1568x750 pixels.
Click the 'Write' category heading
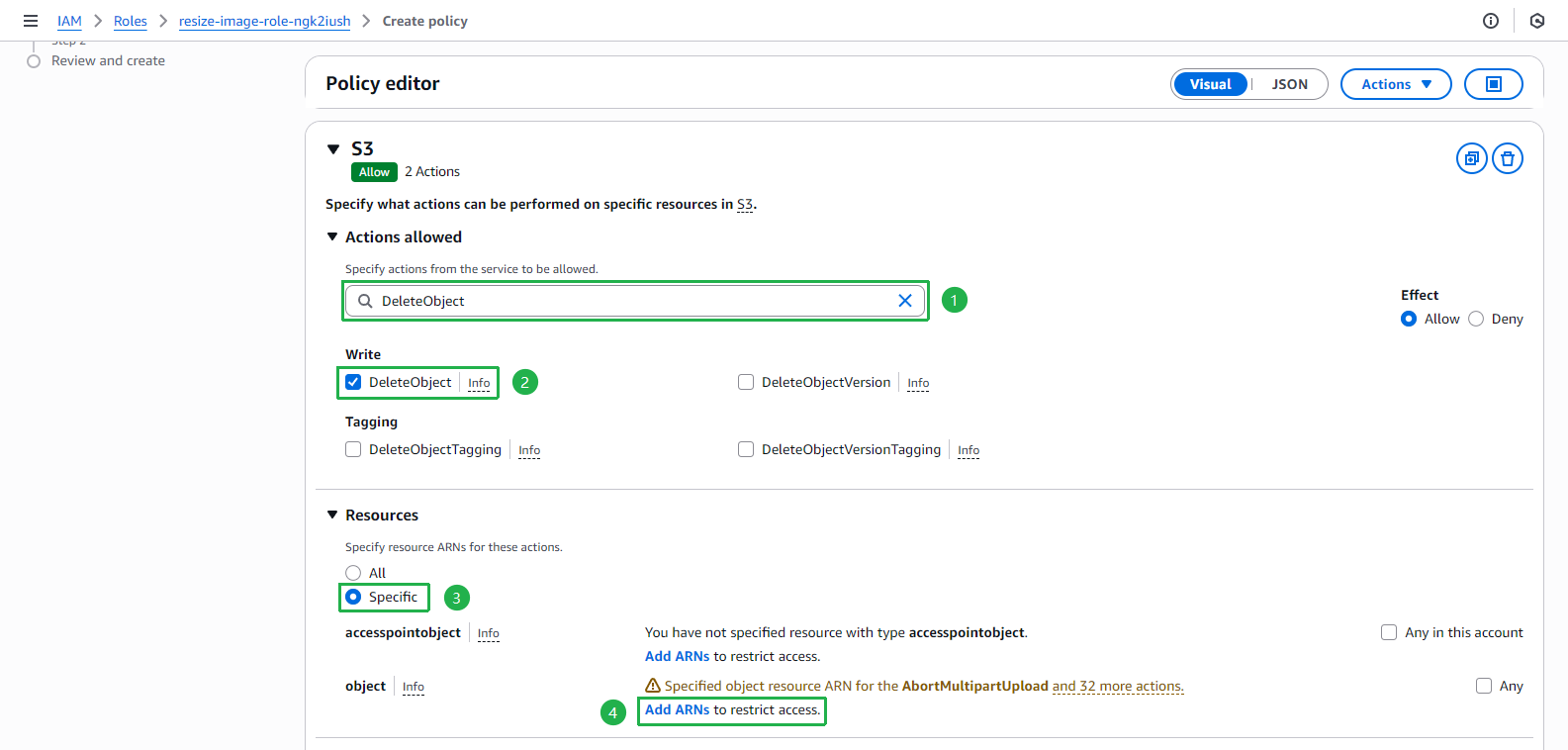click(x=363, y=354)
